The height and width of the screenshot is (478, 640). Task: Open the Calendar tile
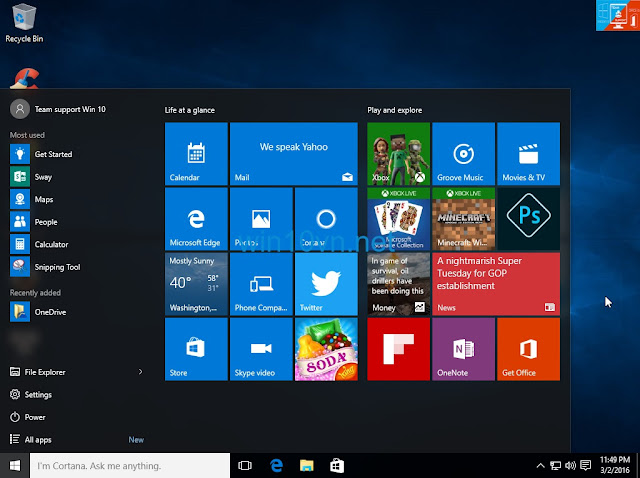point(196,153)
